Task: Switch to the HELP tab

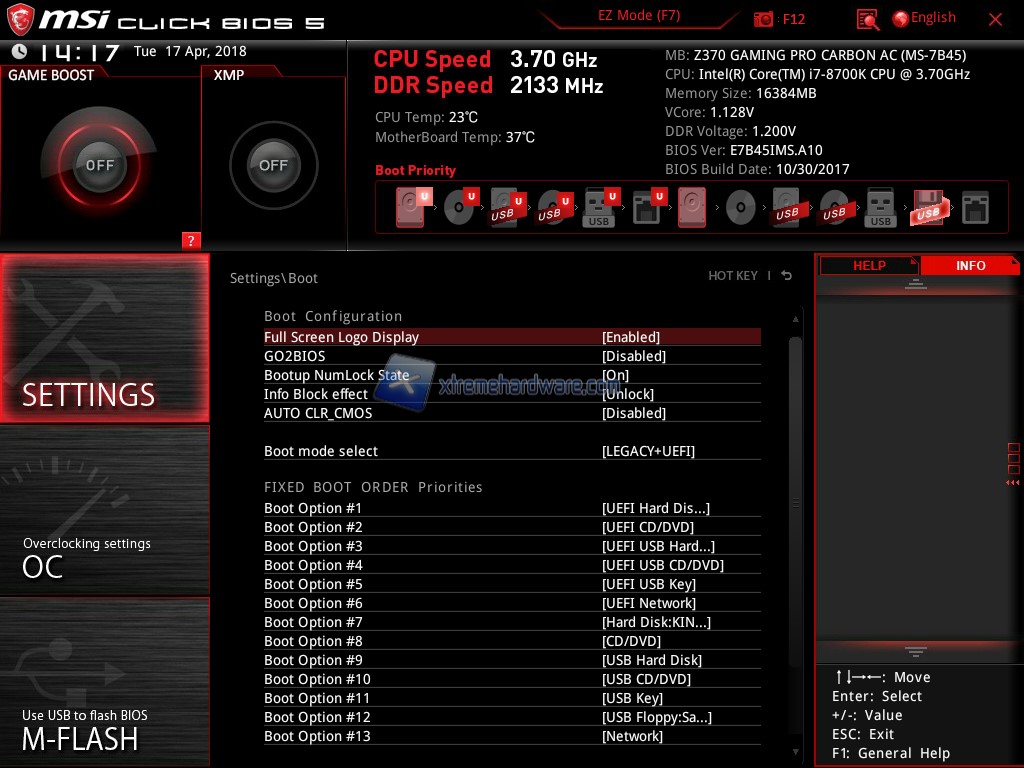Action: click(868, 265)
